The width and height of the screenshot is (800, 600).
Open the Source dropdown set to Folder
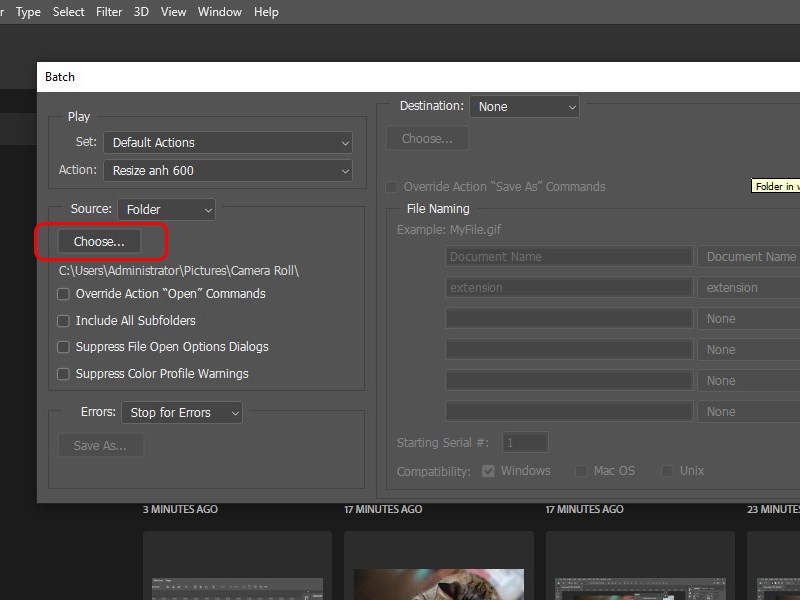point(166,210)
